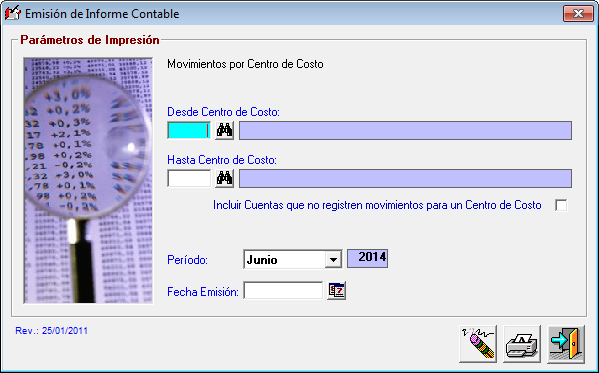Click binoculars search for Hasta Centro de Costo
Image resolution: width=599 pixels, height=373 pixels.
[224, 178]
